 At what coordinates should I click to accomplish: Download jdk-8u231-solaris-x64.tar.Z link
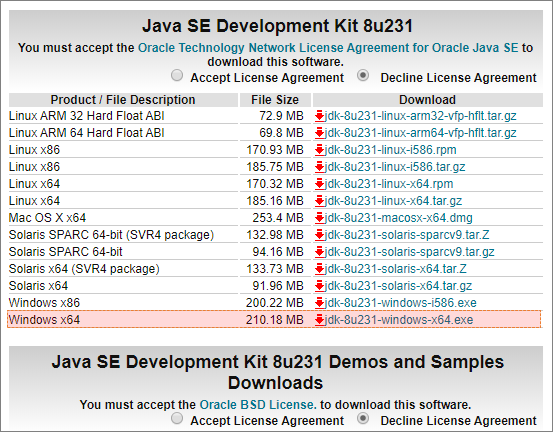[396, 268]
